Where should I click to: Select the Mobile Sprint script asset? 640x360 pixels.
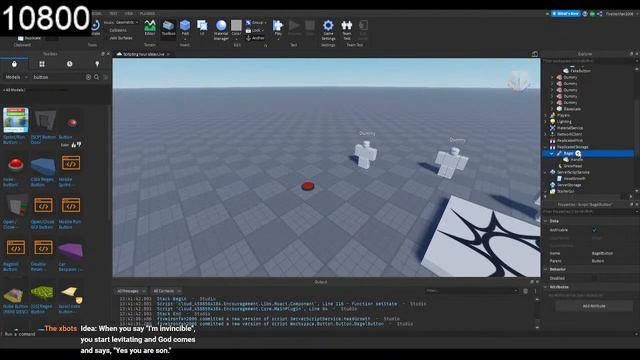[x=71, y=163]
